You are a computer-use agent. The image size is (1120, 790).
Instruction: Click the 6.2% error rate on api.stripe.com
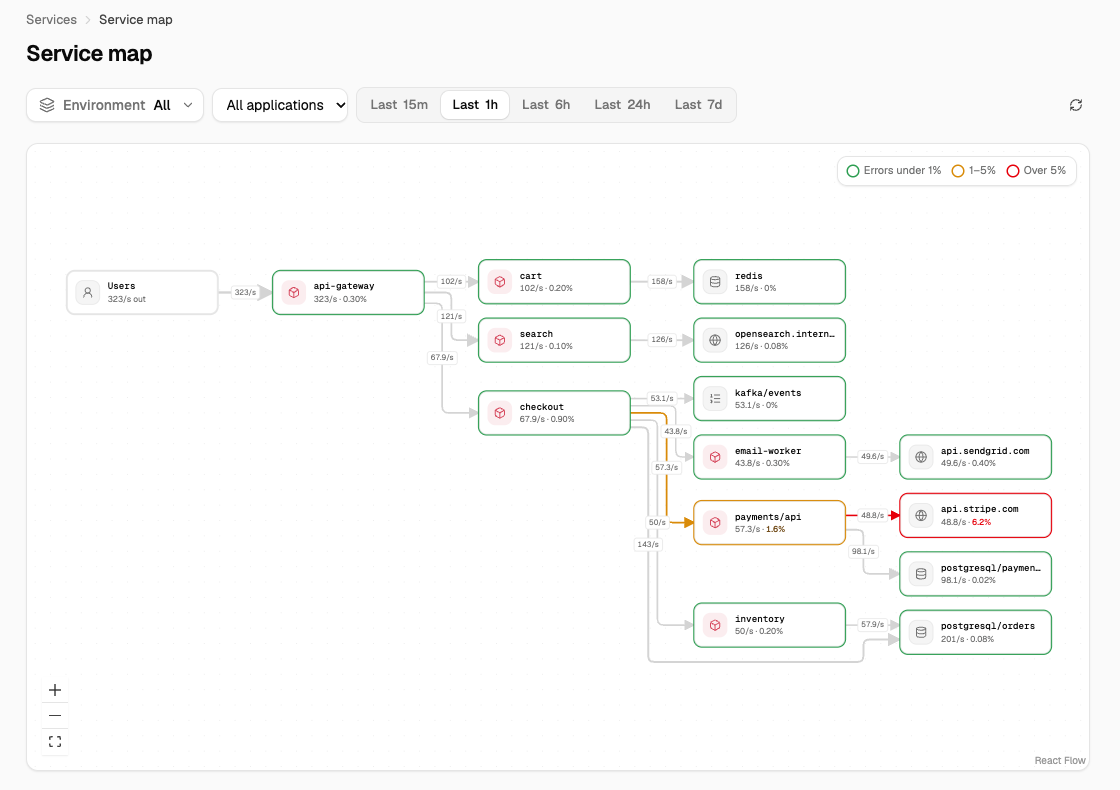981,522
